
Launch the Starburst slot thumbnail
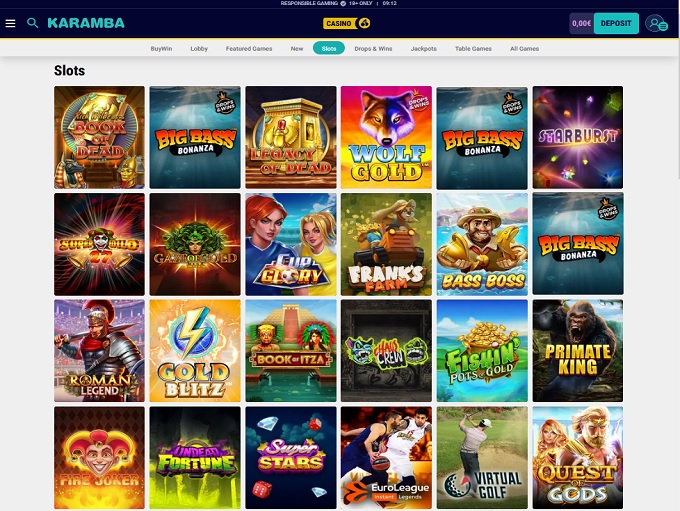[578, 137]
